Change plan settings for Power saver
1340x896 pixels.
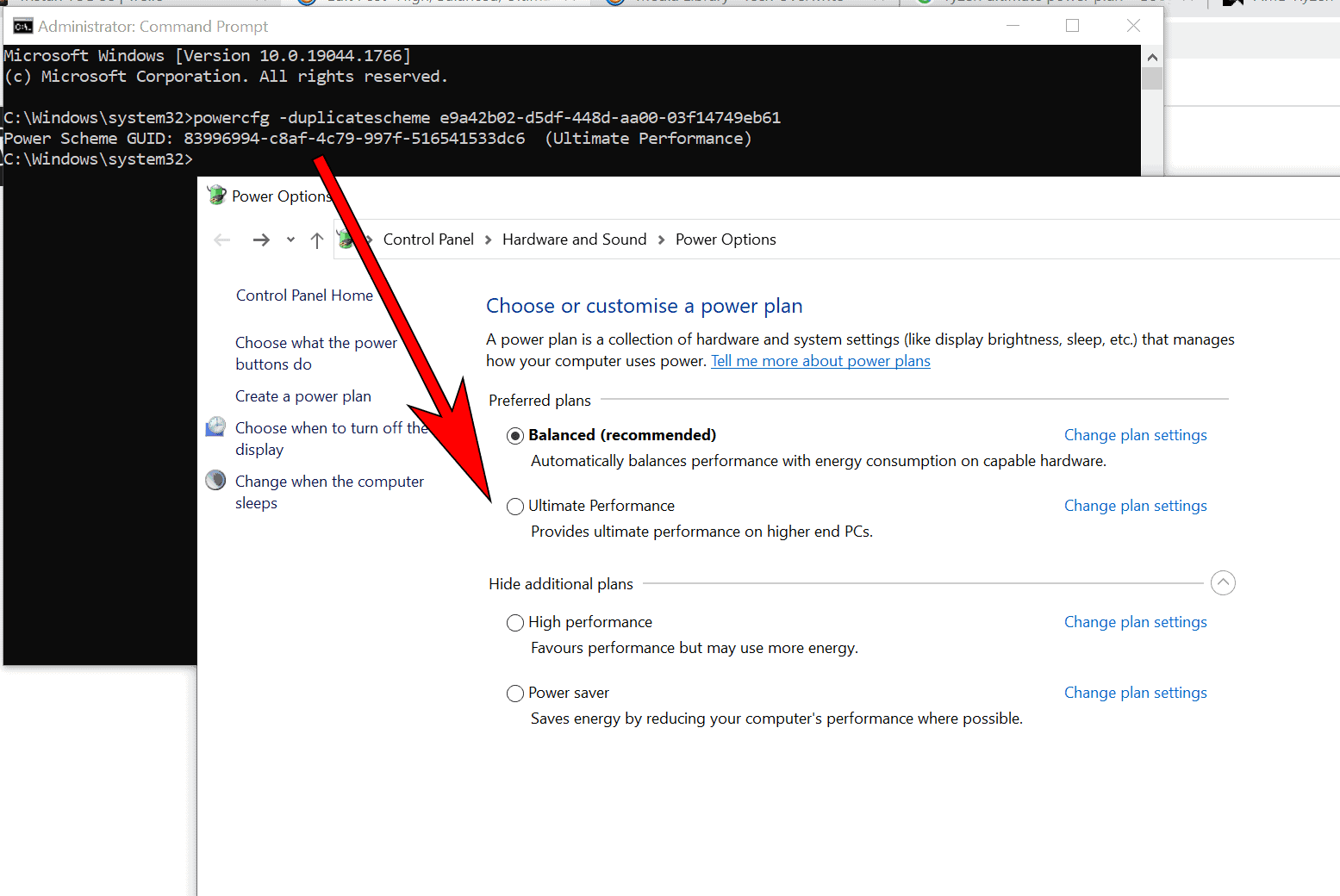point(1135,693)
